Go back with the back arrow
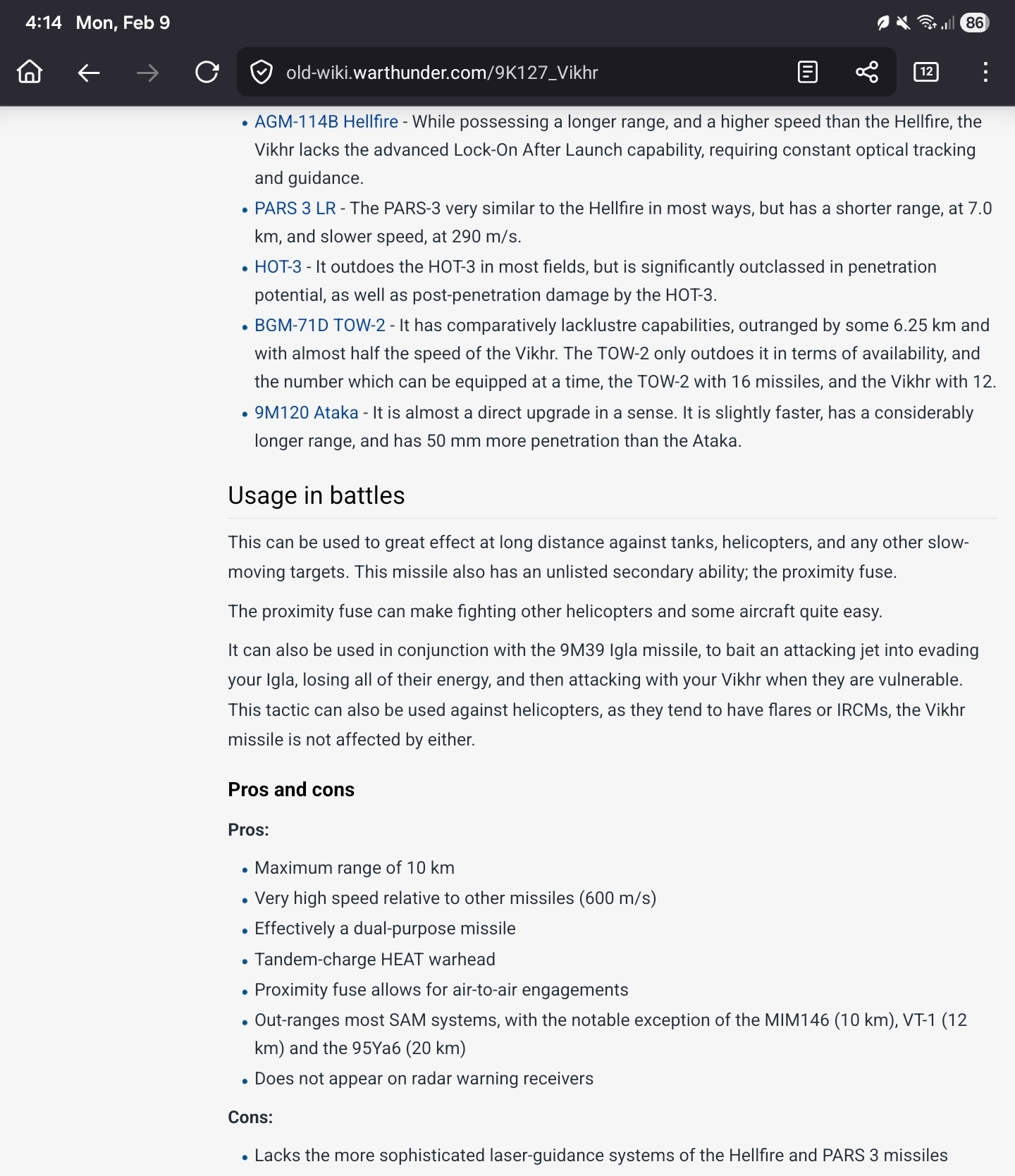 pos(89,72)
